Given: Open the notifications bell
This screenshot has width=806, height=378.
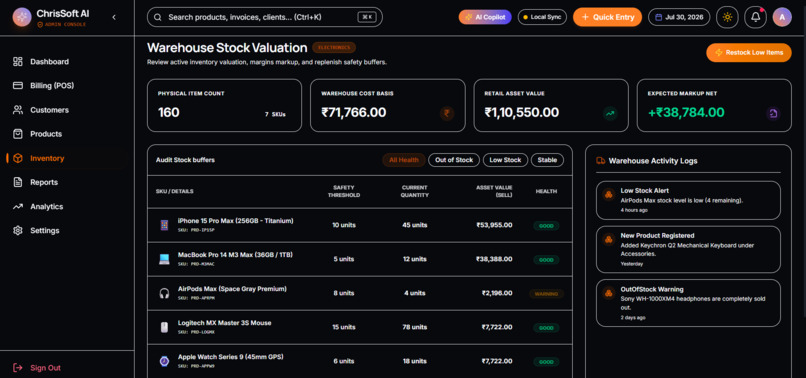Looking at the screenshot, I should (755, 17).
